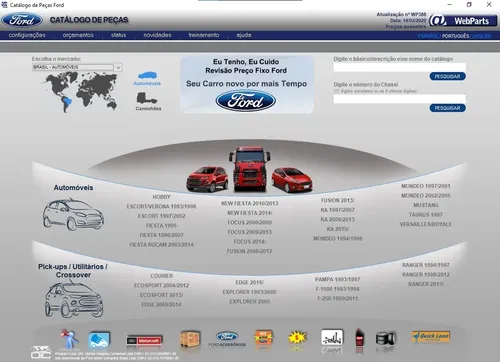Open MONDEO 2002/2005 catalog

[x=426, y=196]
